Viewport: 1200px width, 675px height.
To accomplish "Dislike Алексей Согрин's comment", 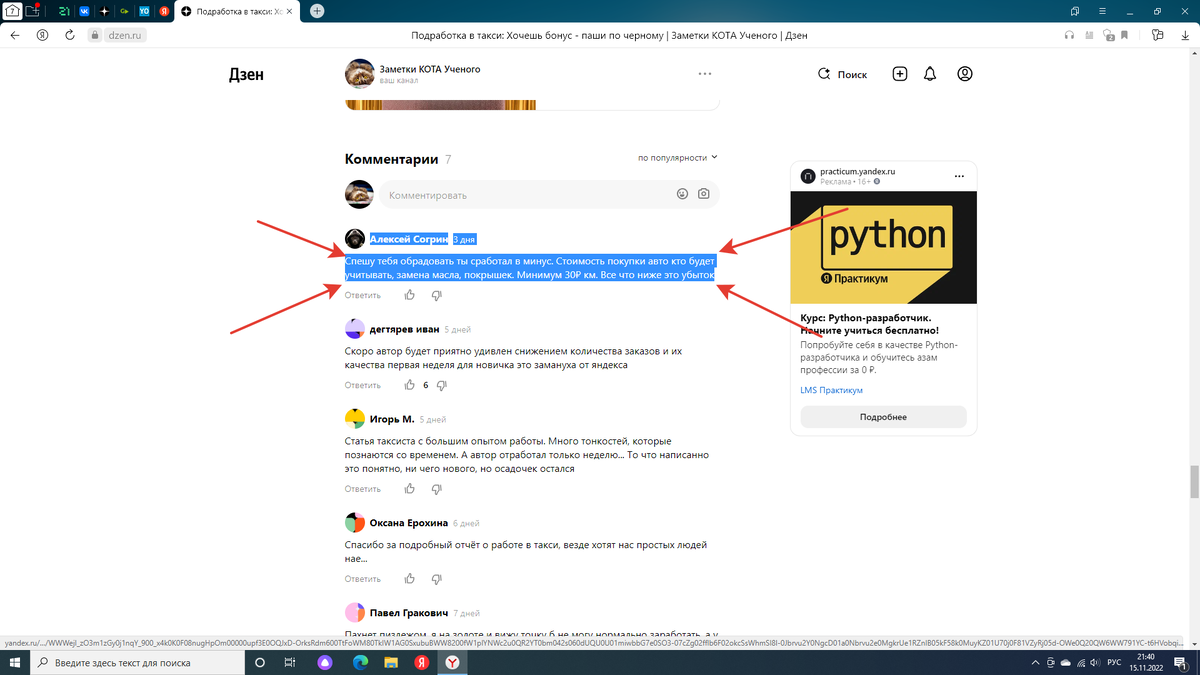I will pyautogui.click(x=437, y=295).
